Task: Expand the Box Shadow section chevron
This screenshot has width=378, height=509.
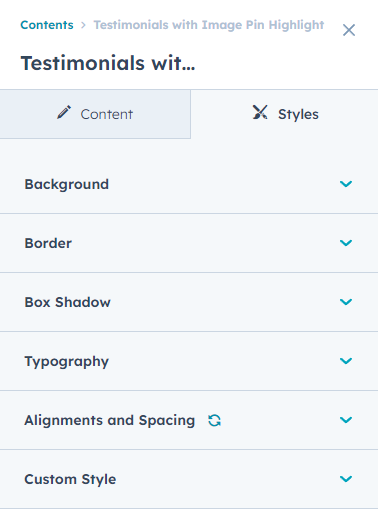Action: click(x=346, y=302)
